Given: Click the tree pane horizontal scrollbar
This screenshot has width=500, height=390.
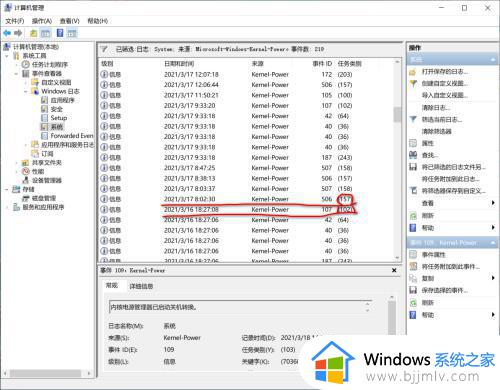Looking at the screenshot, I should [x=45, y=374].
